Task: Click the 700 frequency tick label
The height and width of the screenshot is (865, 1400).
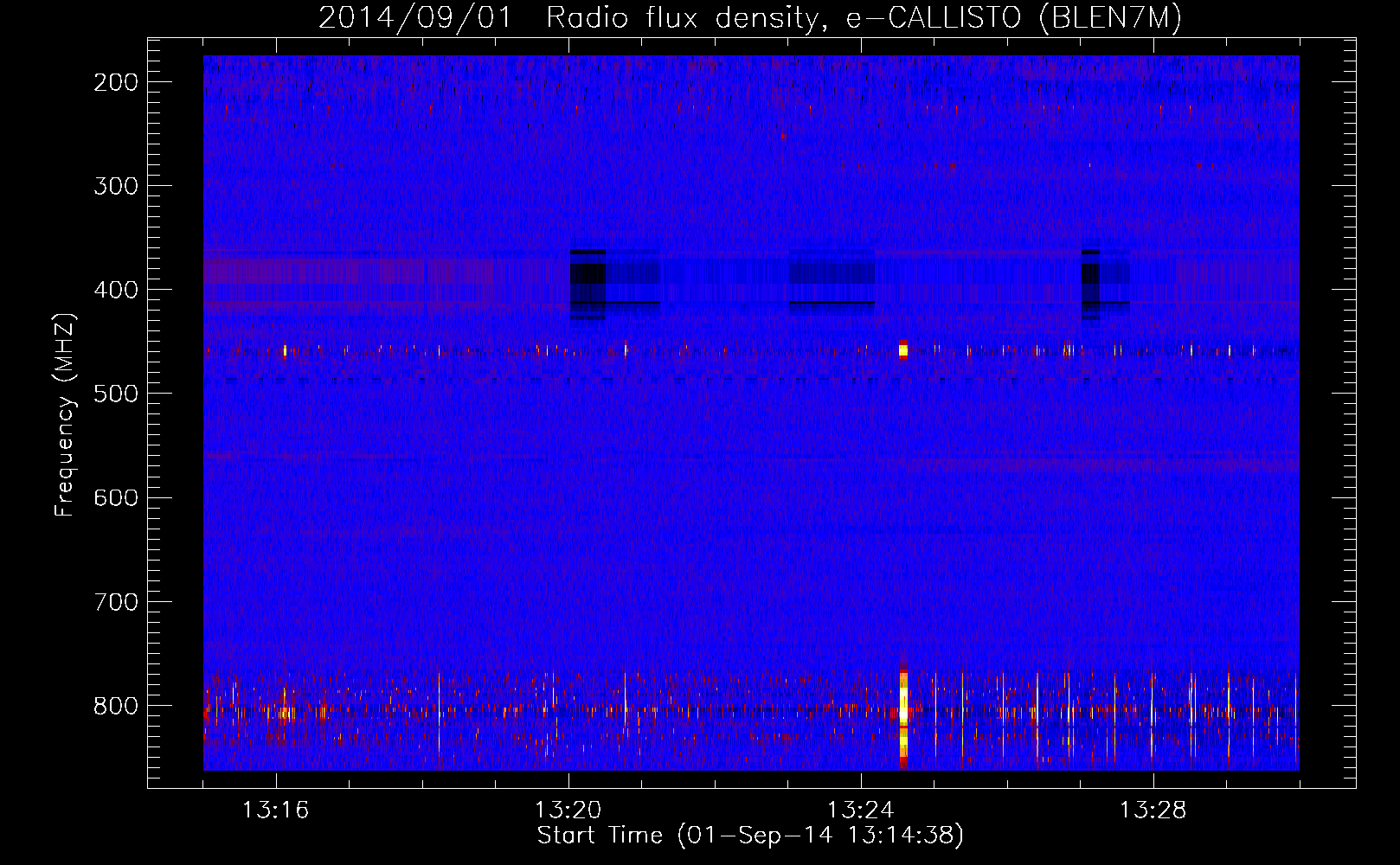Action: 116,601
